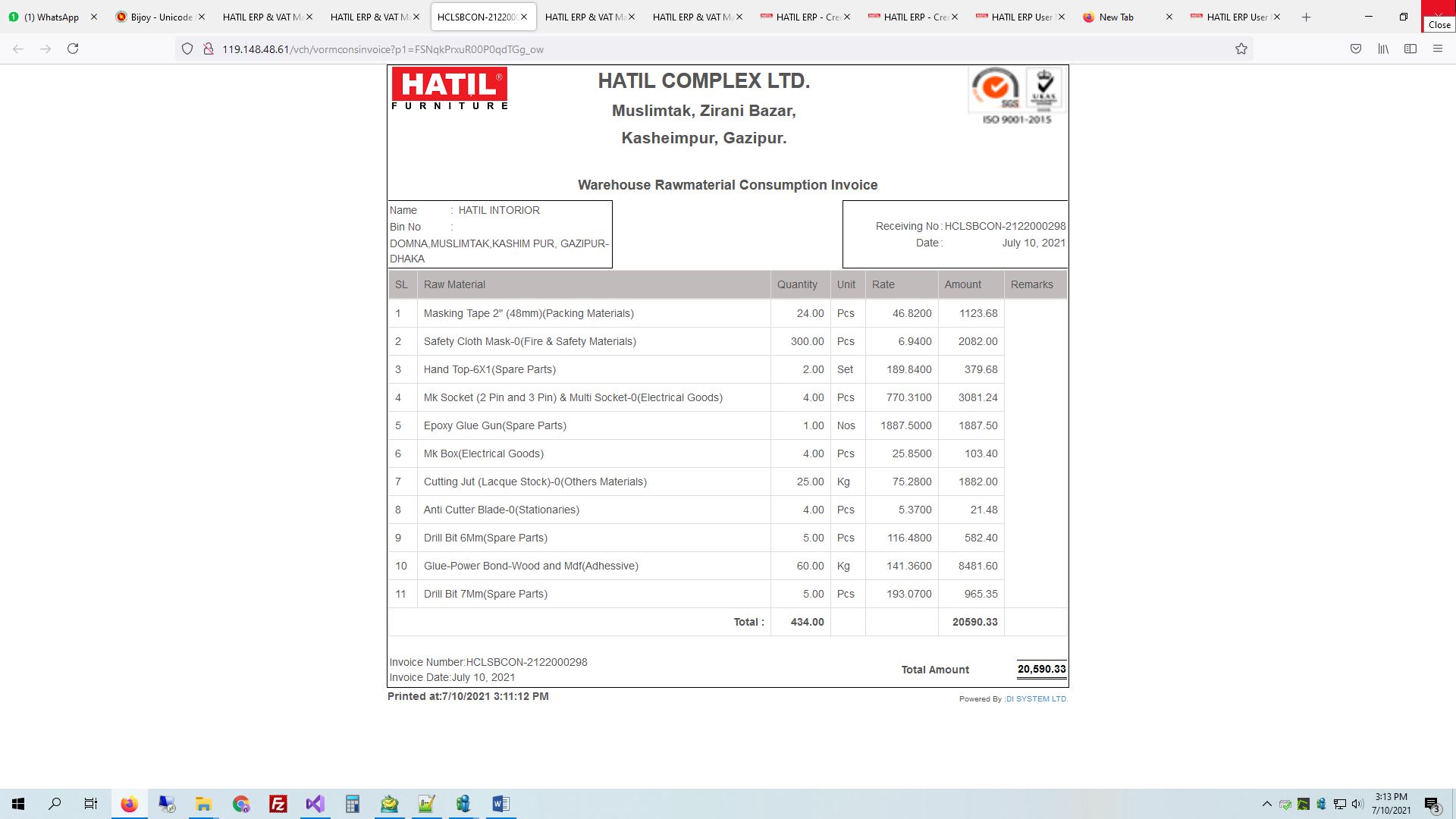Select 'Cutting Jut (Lacque Stock)' row text
The width and height of the screenshot is (1456, 819).
(x=535, y=482)
